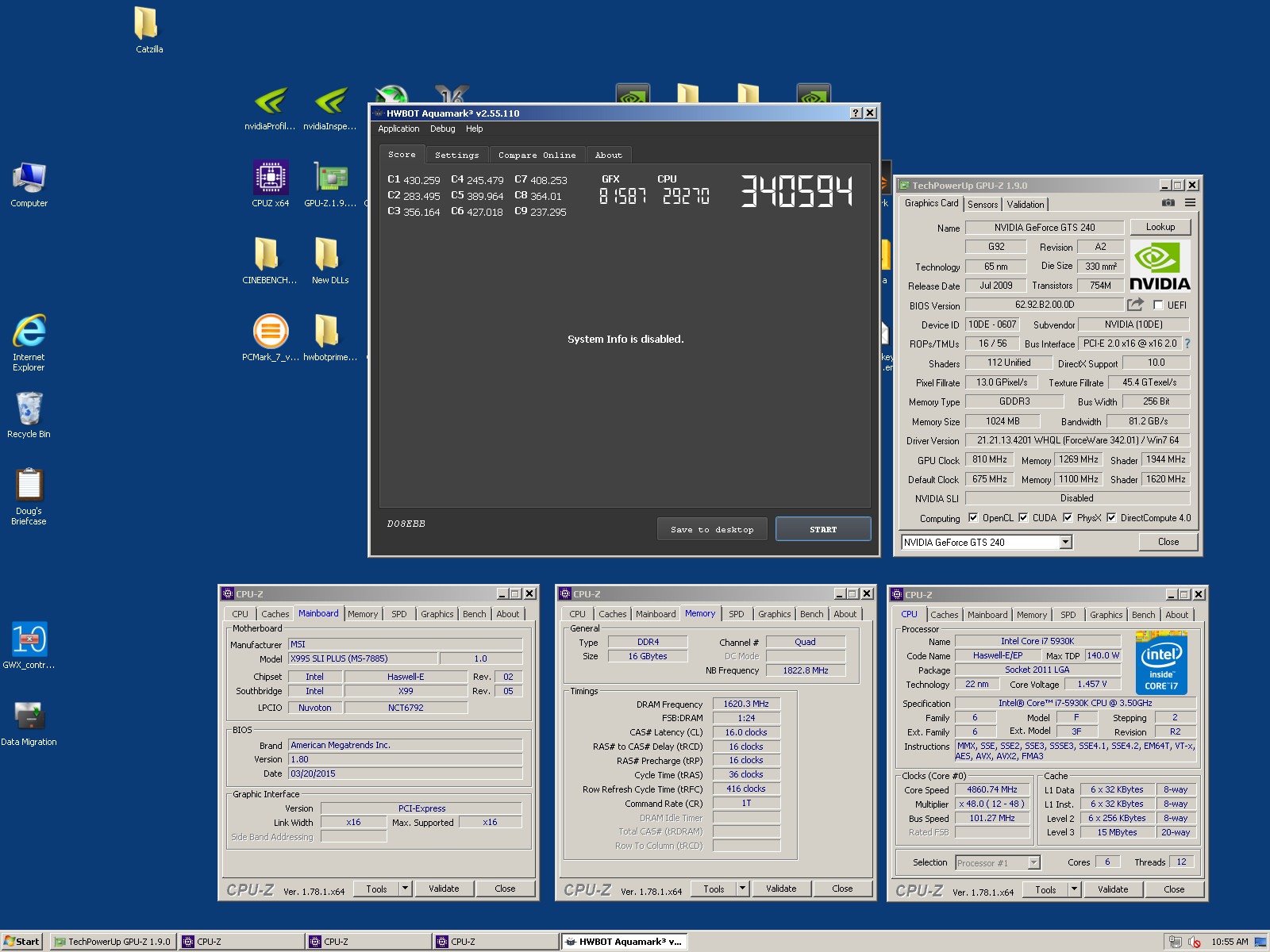1270x952 pixels.
Task: Click Validate in Mainboard CPU-Z window
Action: coord(444,889)
